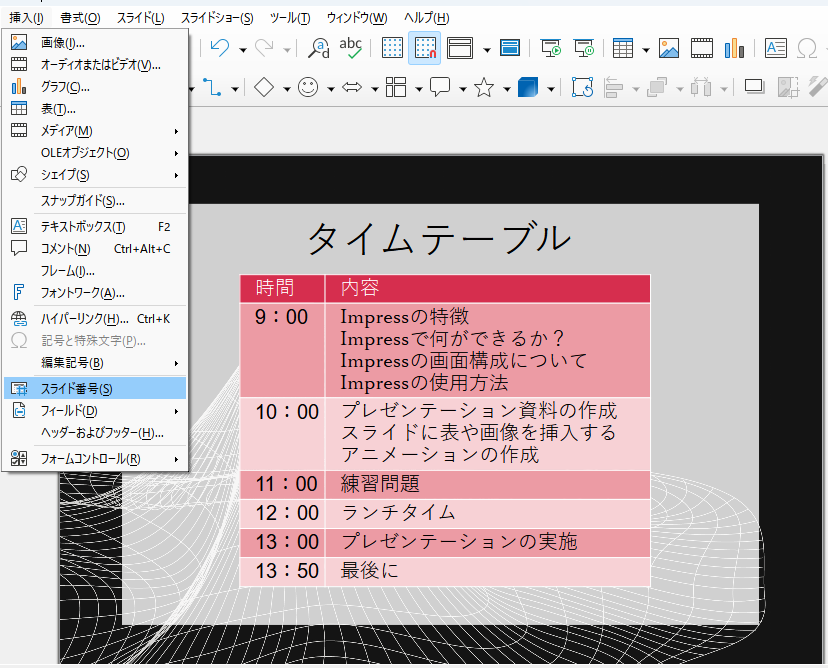
Task: Open dropdown arrow beside Display Views
Action: click(487, 50)
